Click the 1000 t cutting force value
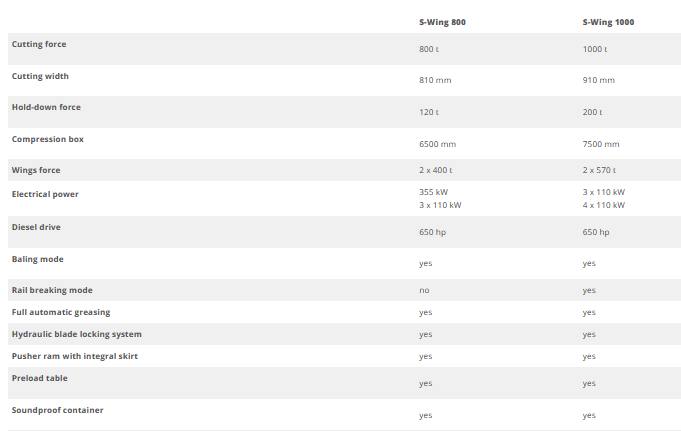The image size is (681, 437). point(595,49)
